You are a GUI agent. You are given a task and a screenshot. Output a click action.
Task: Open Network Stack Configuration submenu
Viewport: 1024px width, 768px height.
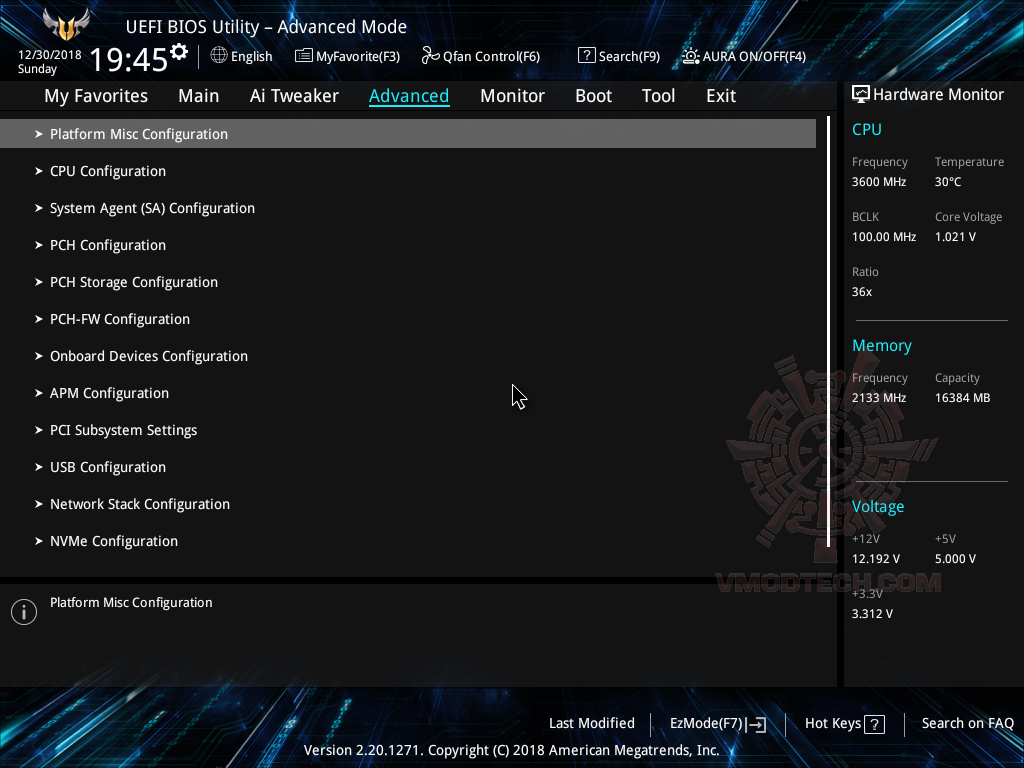(x=408, y=504)
